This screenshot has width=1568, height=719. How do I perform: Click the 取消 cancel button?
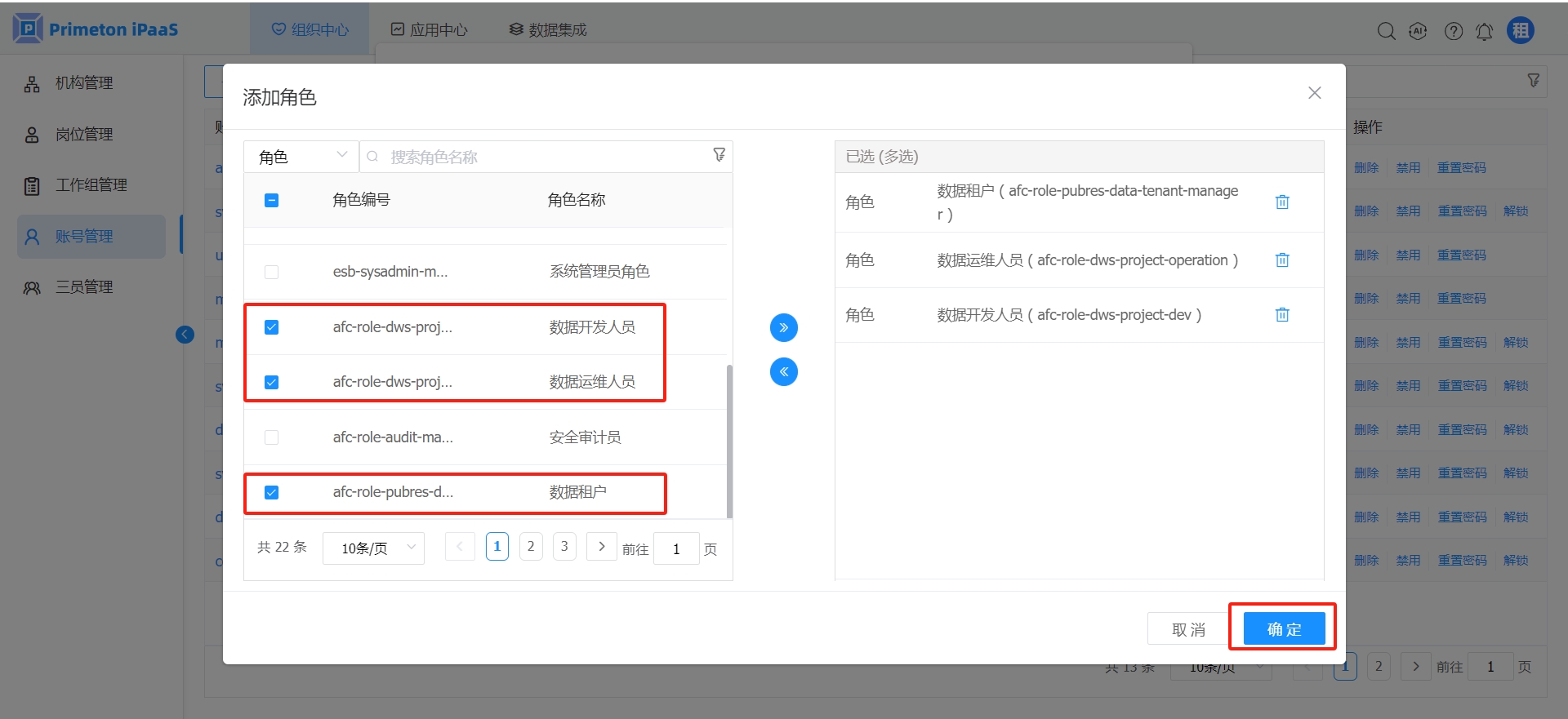pos(1187,629)
